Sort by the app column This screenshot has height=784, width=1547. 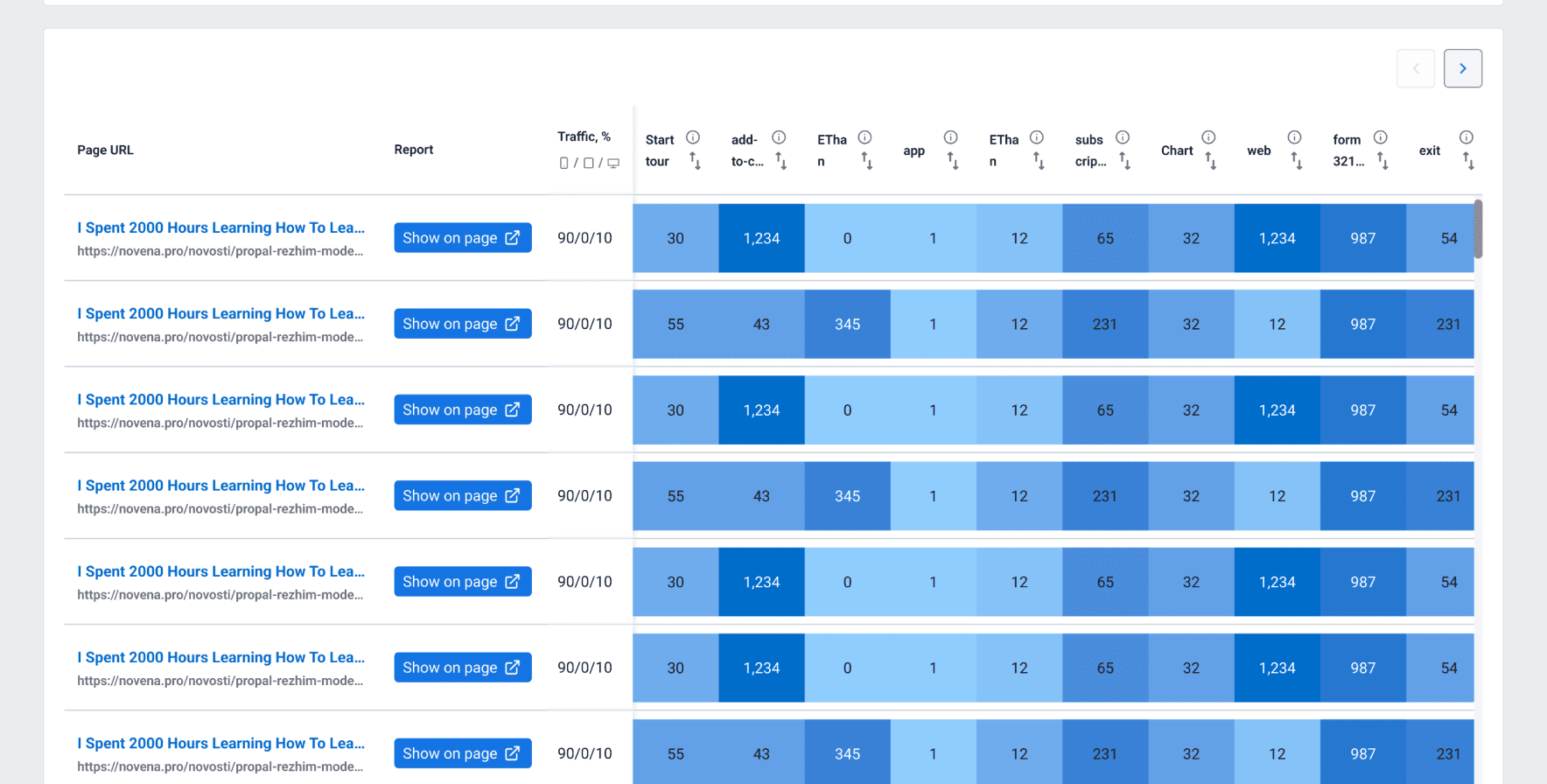pos(953,161)
